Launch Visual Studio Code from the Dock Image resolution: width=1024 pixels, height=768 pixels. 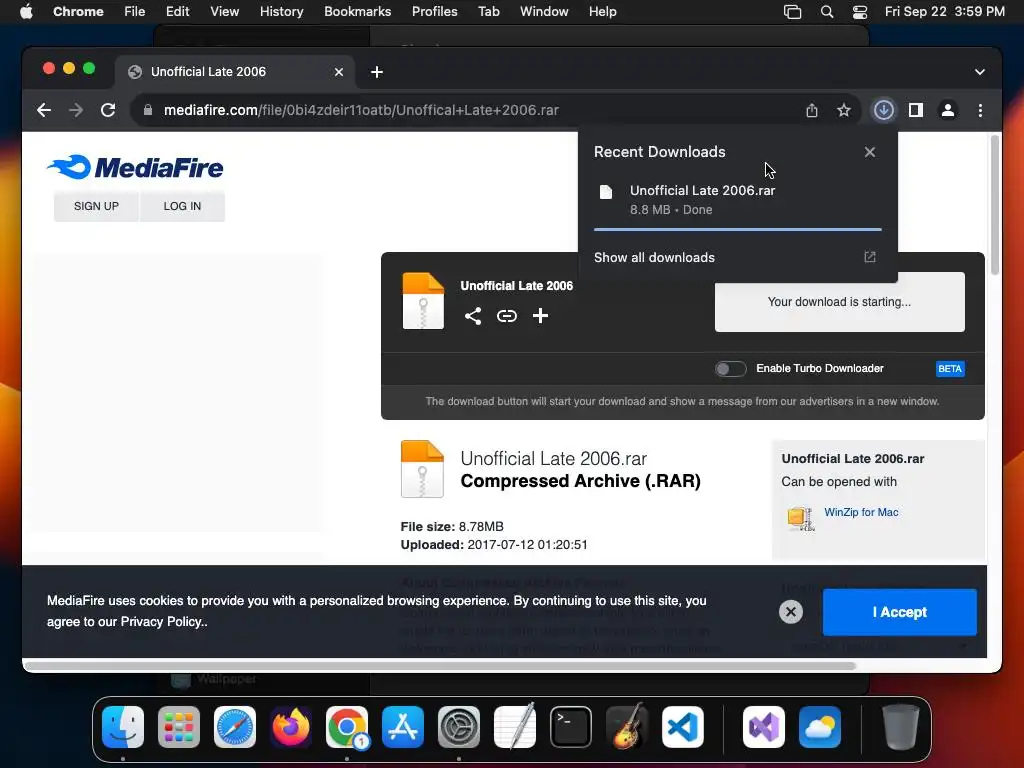(x=682, y=727)
